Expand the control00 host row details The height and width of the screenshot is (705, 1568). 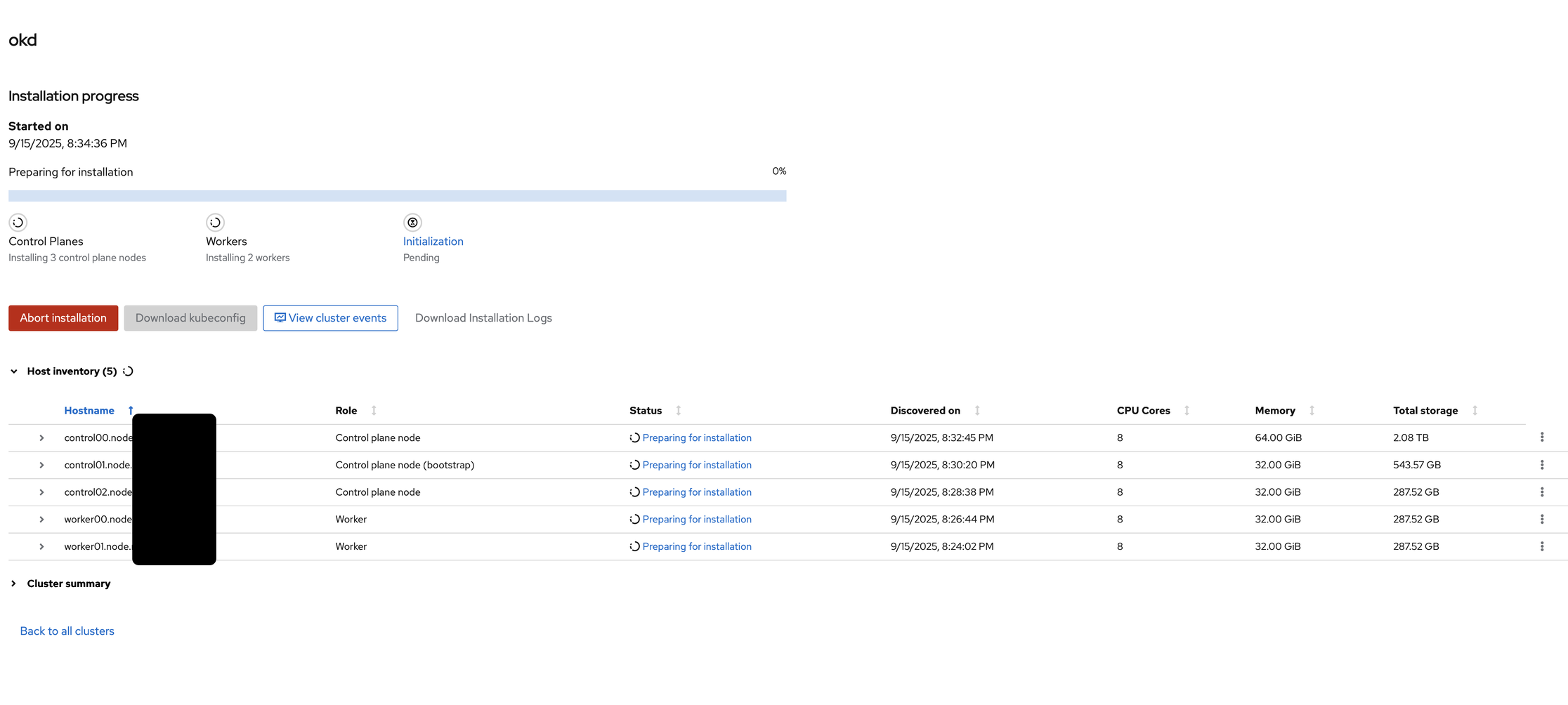41,438
